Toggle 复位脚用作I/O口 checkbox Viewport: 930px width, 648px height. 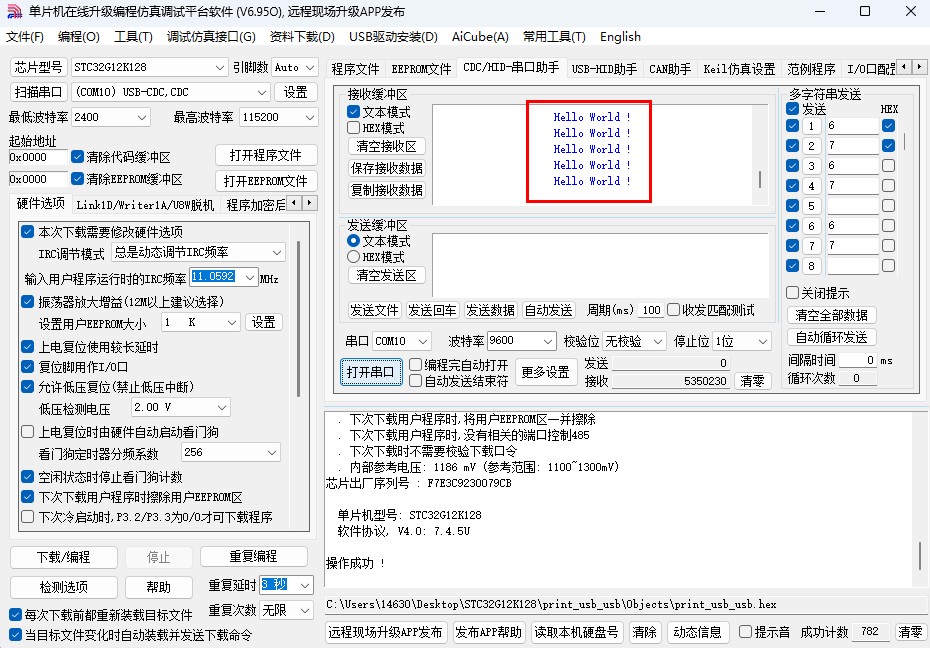pos(27,366)
